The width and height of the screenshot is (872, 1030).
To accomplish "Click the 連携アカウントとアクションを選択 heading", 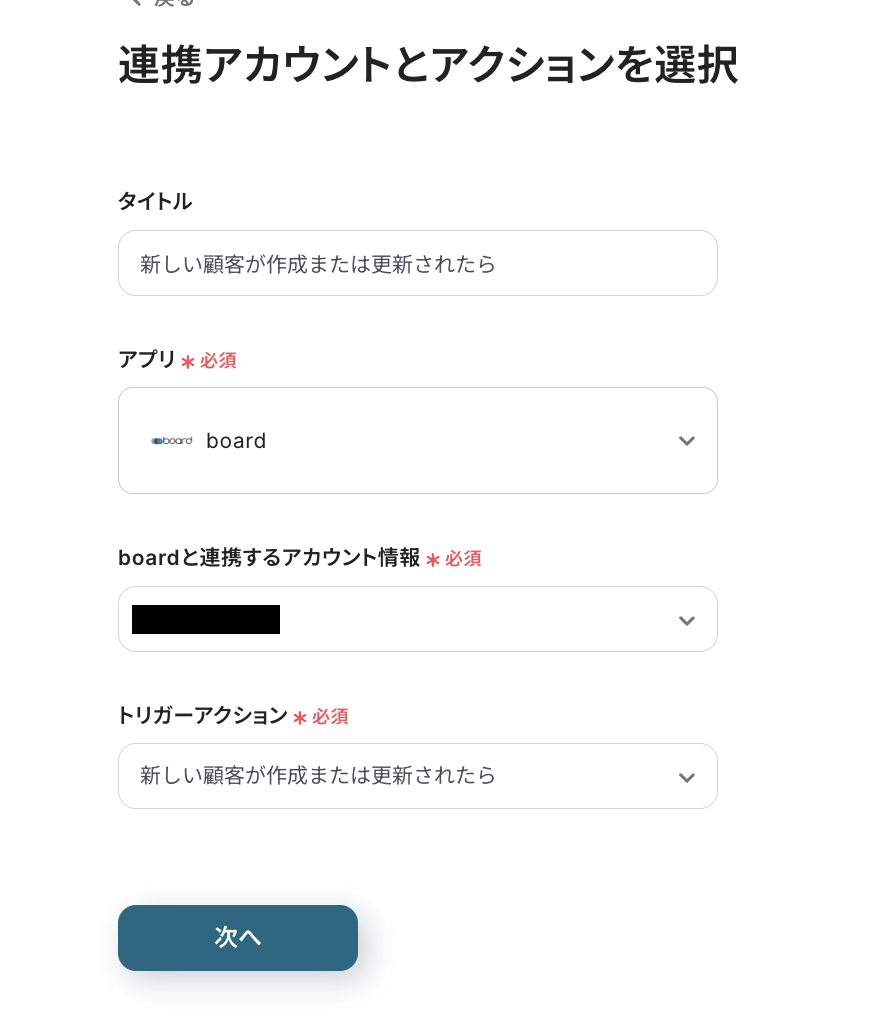I will (x=428, y=66).
